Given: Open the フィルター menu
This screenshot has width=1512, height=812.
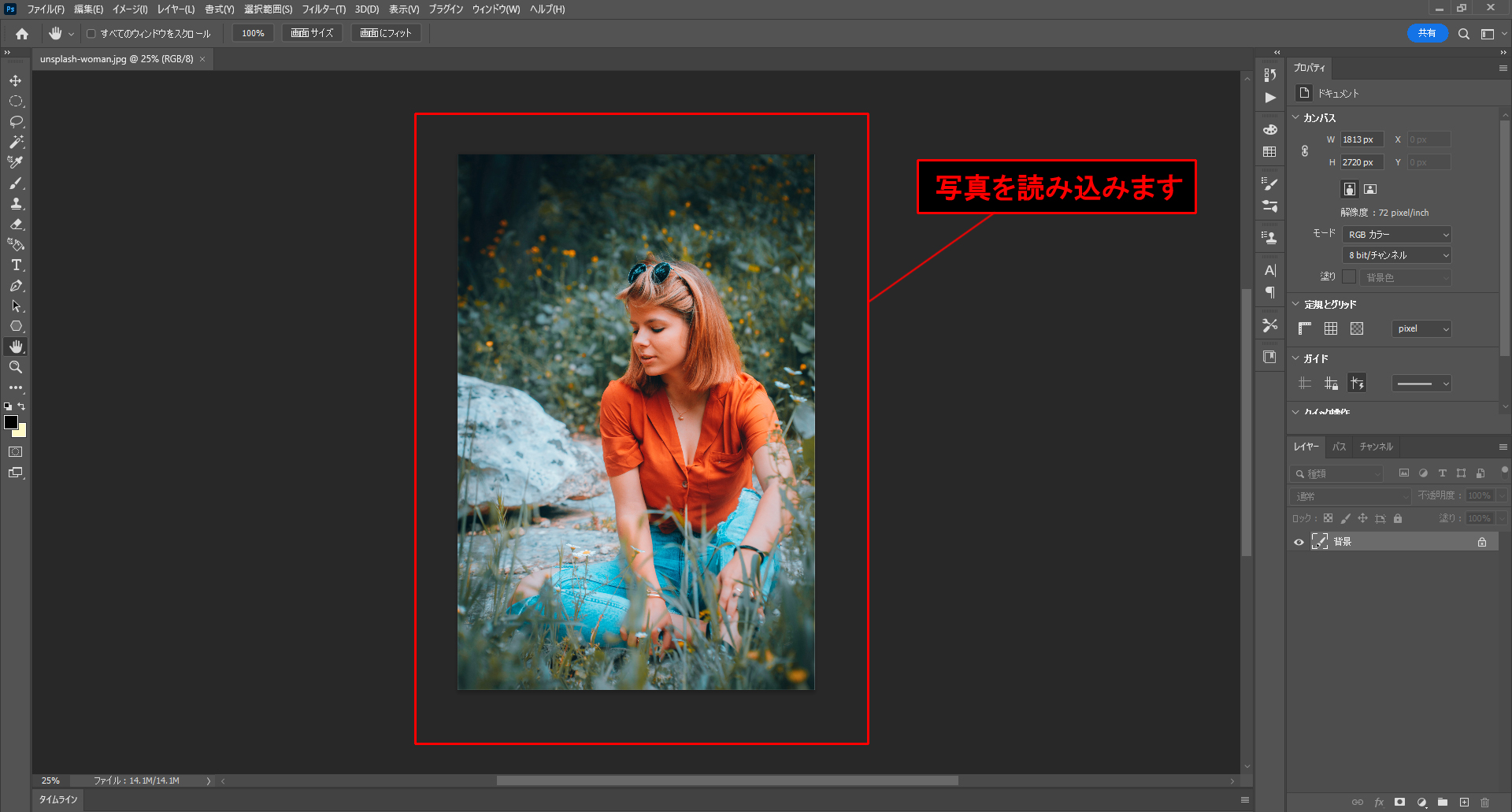Looking at the screenshot, I should (x=323, y=9).
